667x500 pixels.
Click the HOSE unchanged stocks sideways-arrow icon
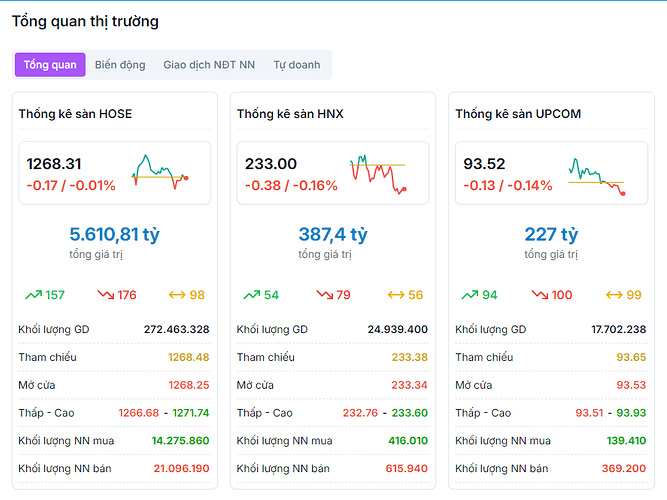[178, 295]
